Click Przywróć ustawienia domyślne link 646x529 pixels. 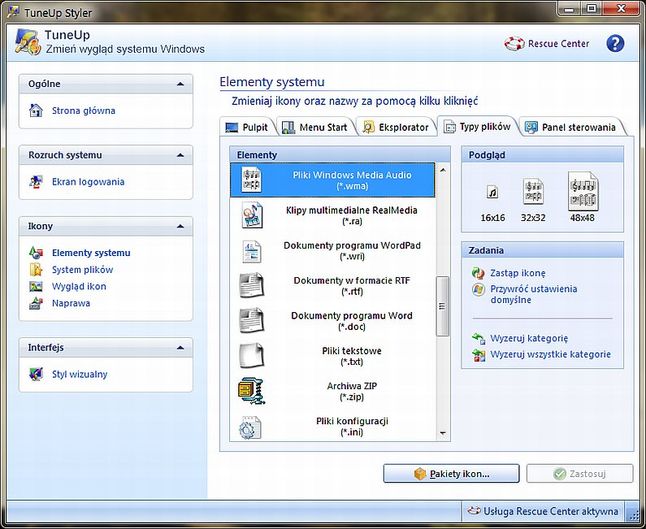click(x=534, y=294)
